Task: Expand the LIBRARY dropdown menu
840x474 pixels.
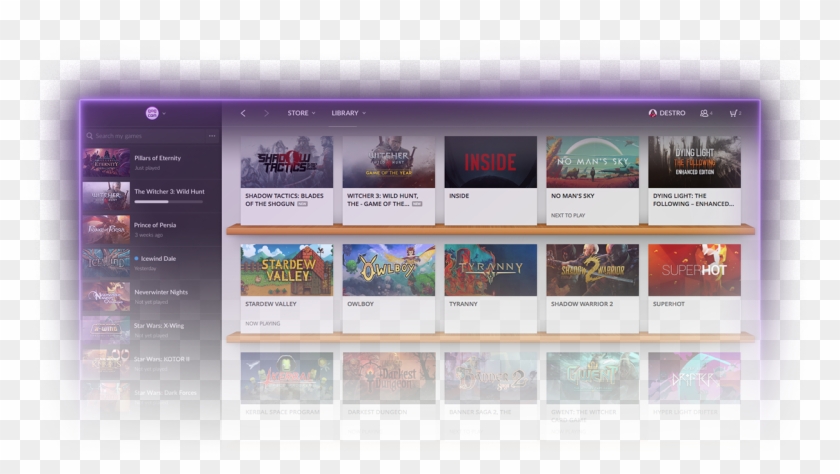Action: coord(348,113)
